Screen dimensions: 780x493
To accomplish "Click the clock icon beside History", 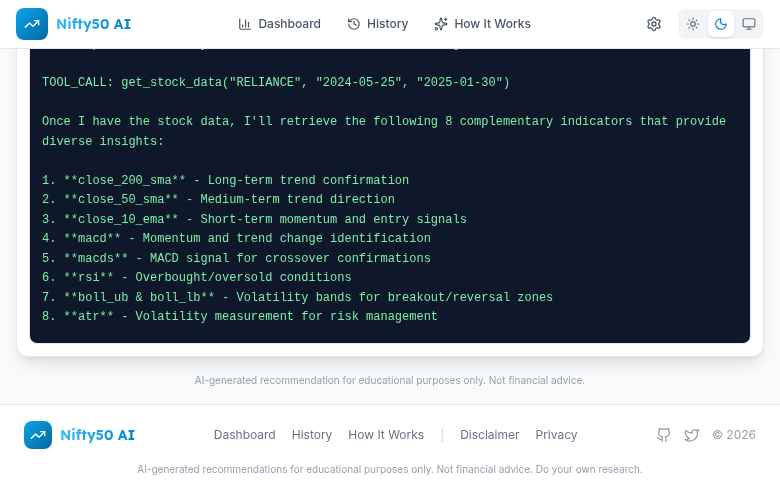I will click(x=354, y=24).
